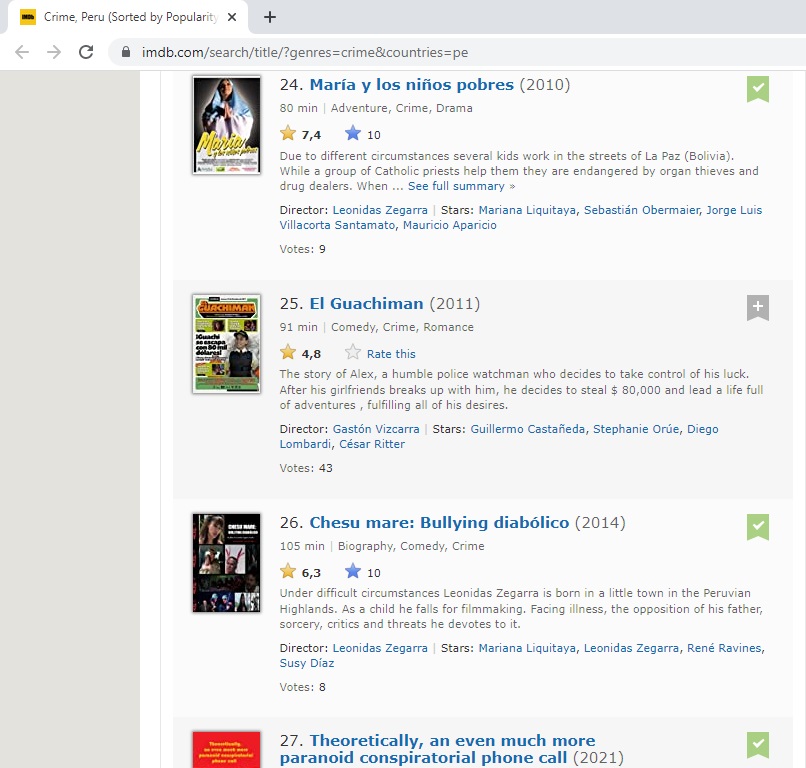Screen dimensions: 806x768
Task: View site security lock info
Action: (x=126, y=52)
